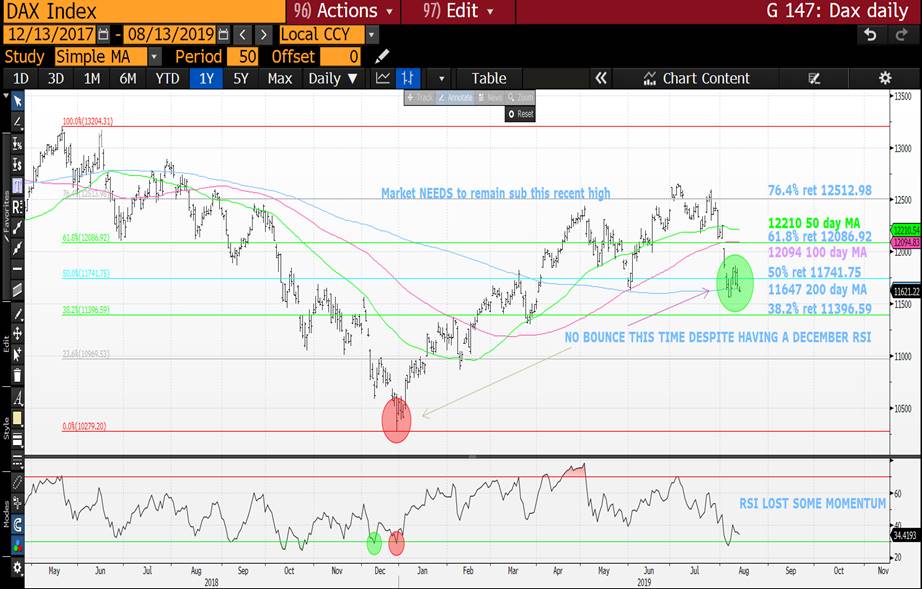Click the DAX Index security field

(144, 11)
